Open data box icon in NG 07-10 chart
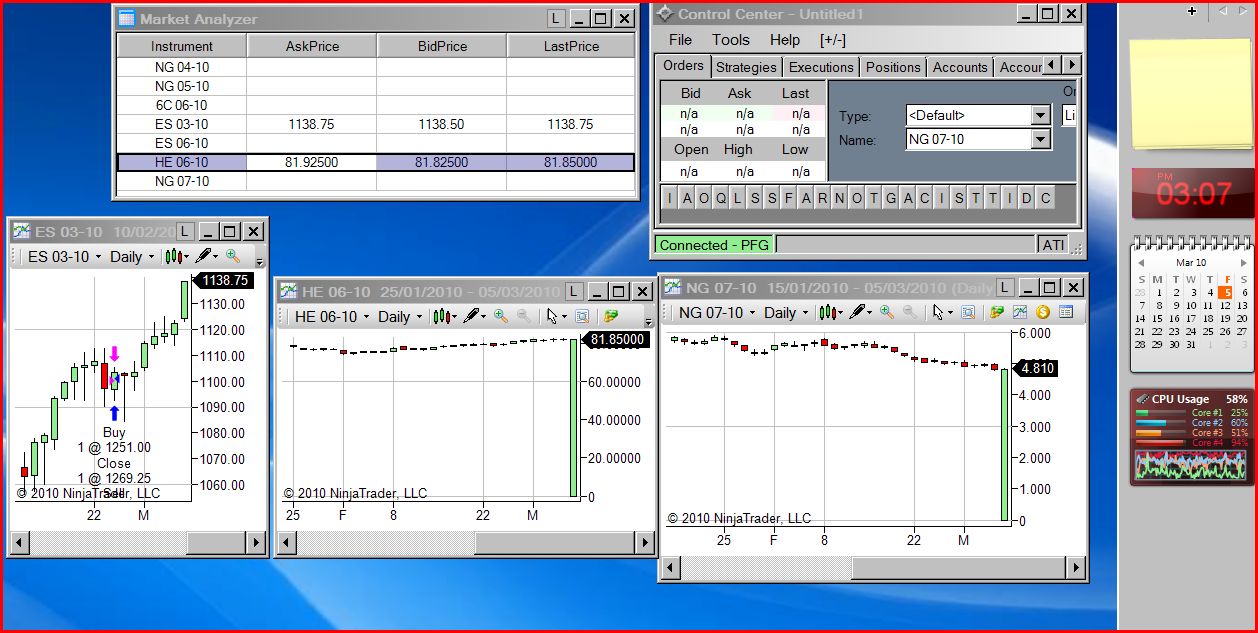The image size is (1258, 633). coord(968,312)
